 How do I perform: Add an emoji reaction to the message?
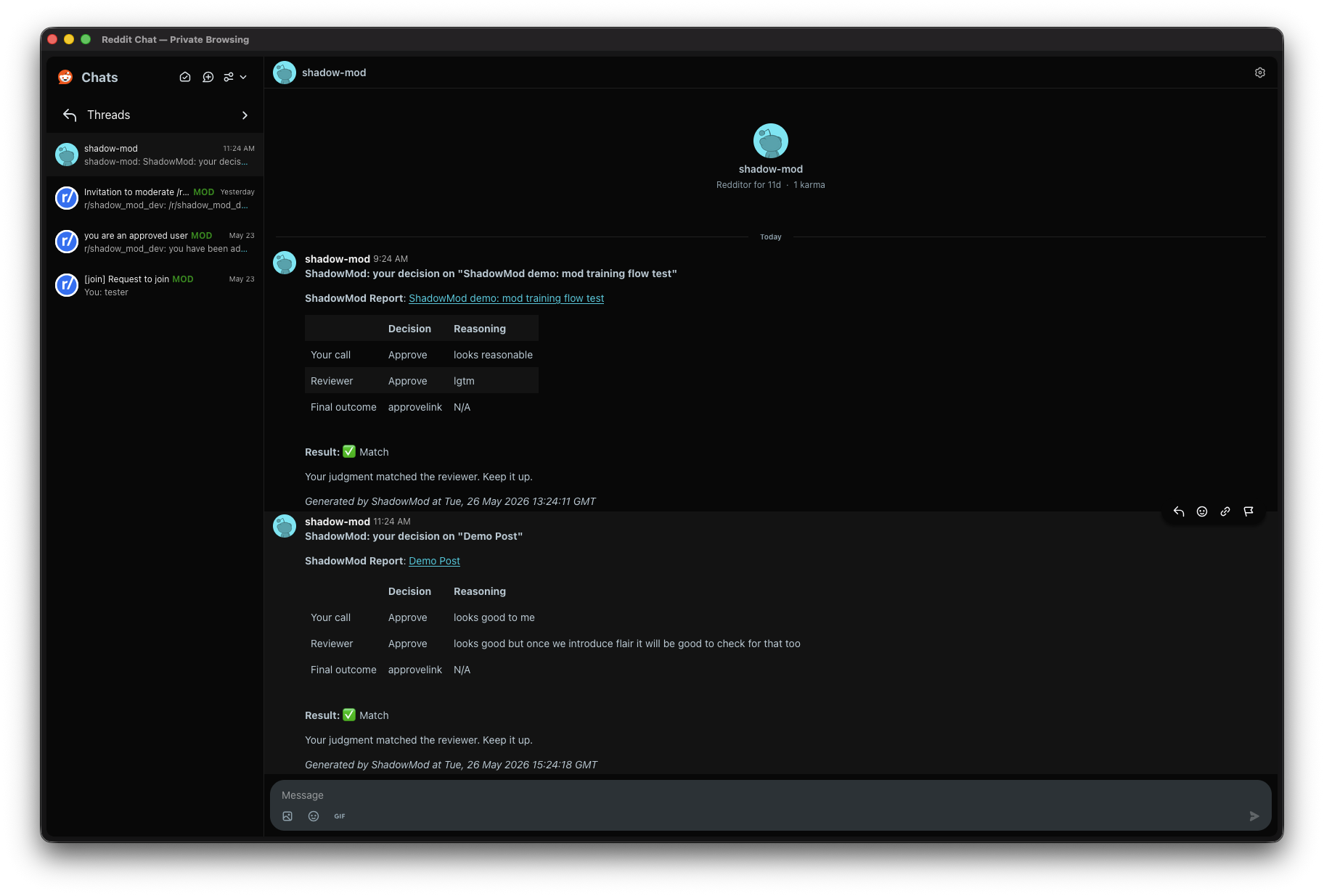pos(1202,511)
